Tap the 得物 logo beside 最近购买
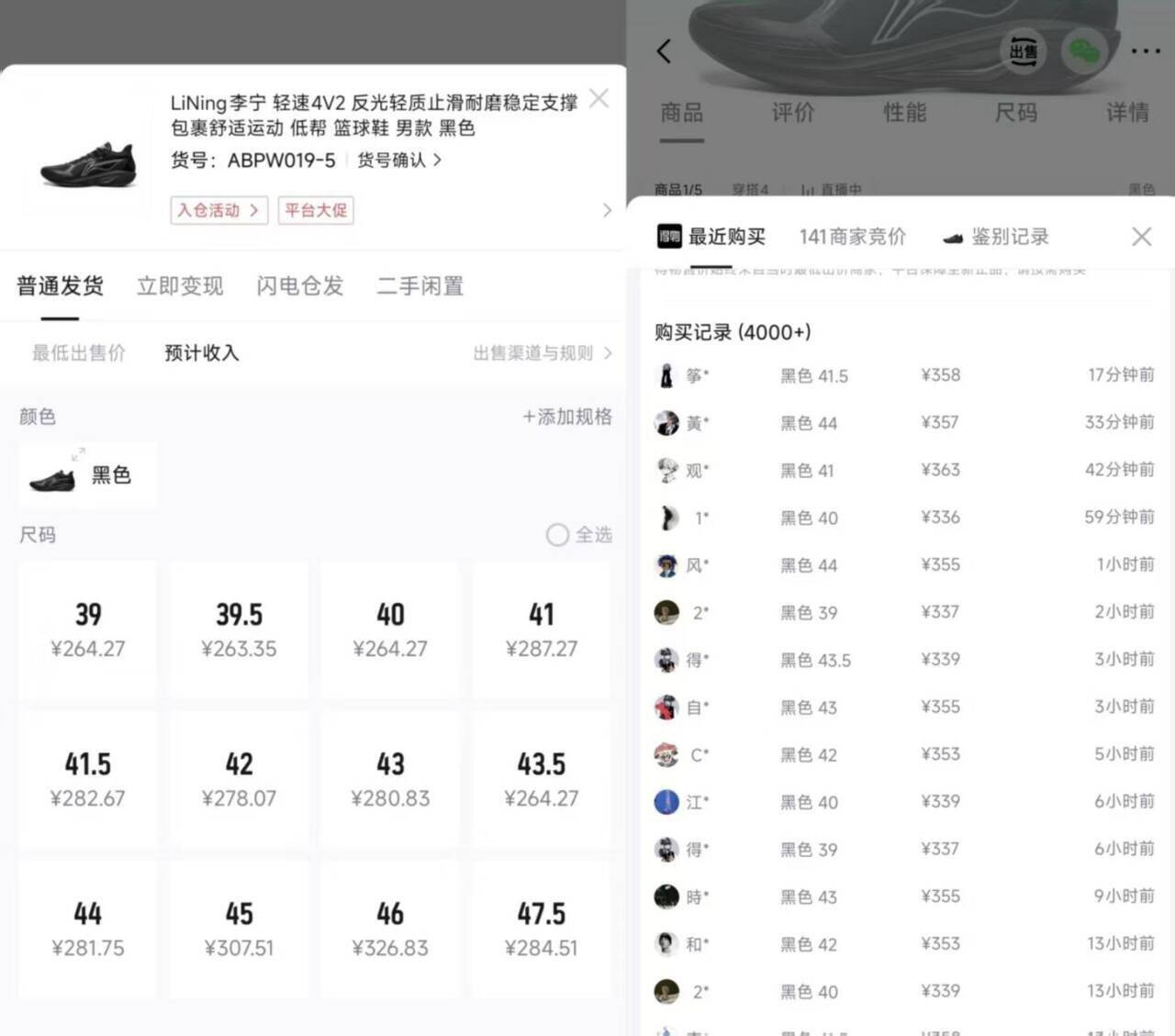Viewport: 1175px width, 1036px height. [669, 237]
